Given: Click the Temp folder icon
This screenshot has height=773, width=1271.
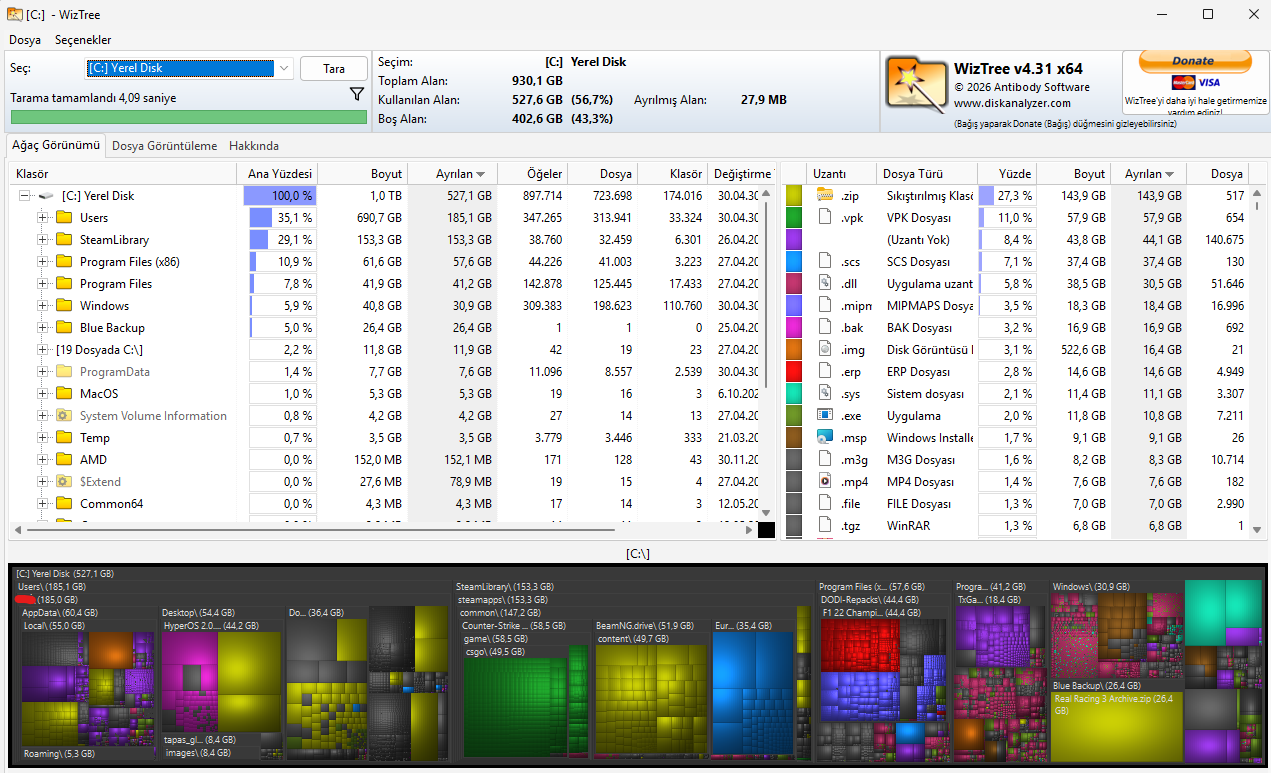Looking at the screenshot, I should 64,438.
